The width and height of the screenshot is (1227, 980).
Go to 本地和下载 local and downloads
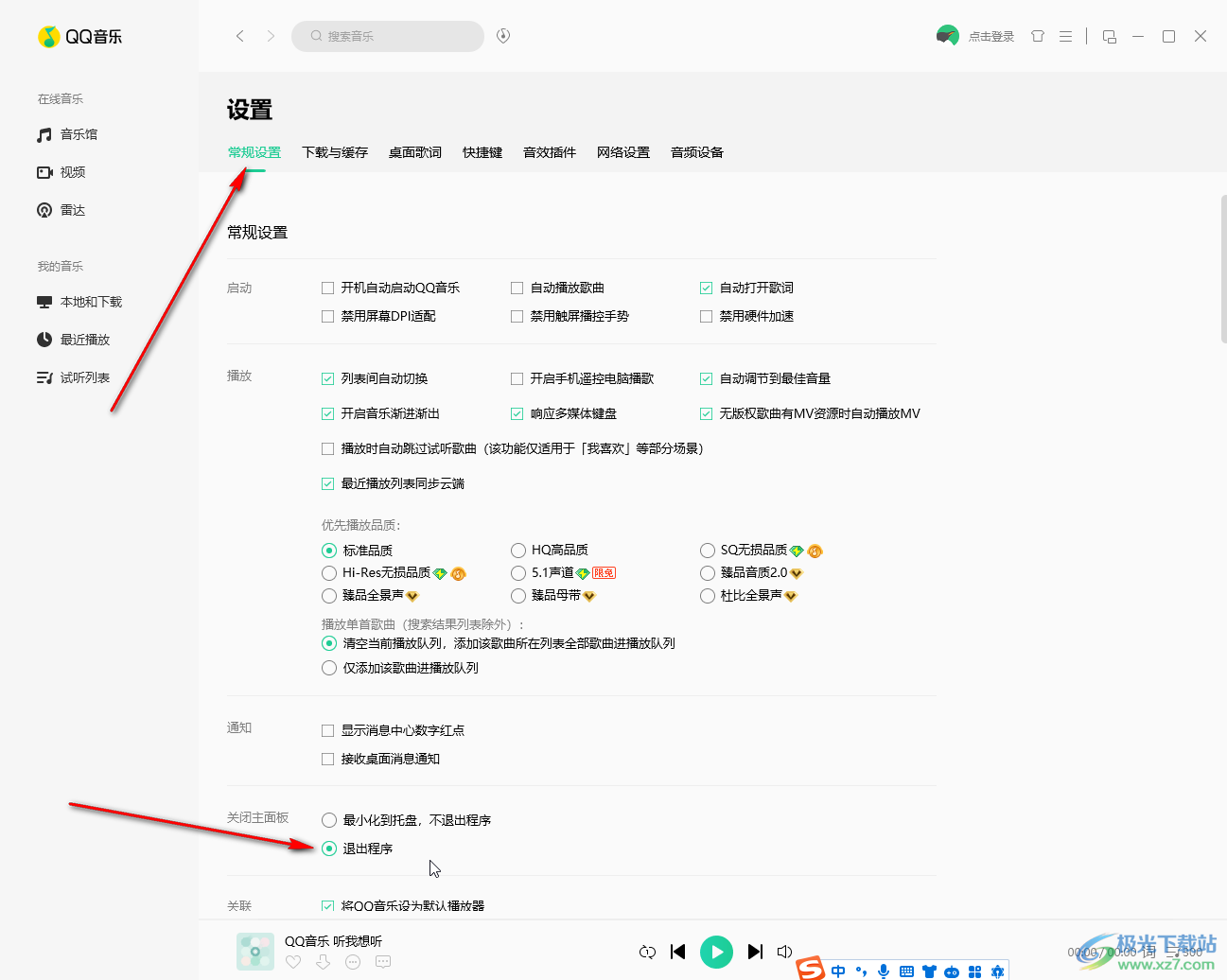pos(79,302)
